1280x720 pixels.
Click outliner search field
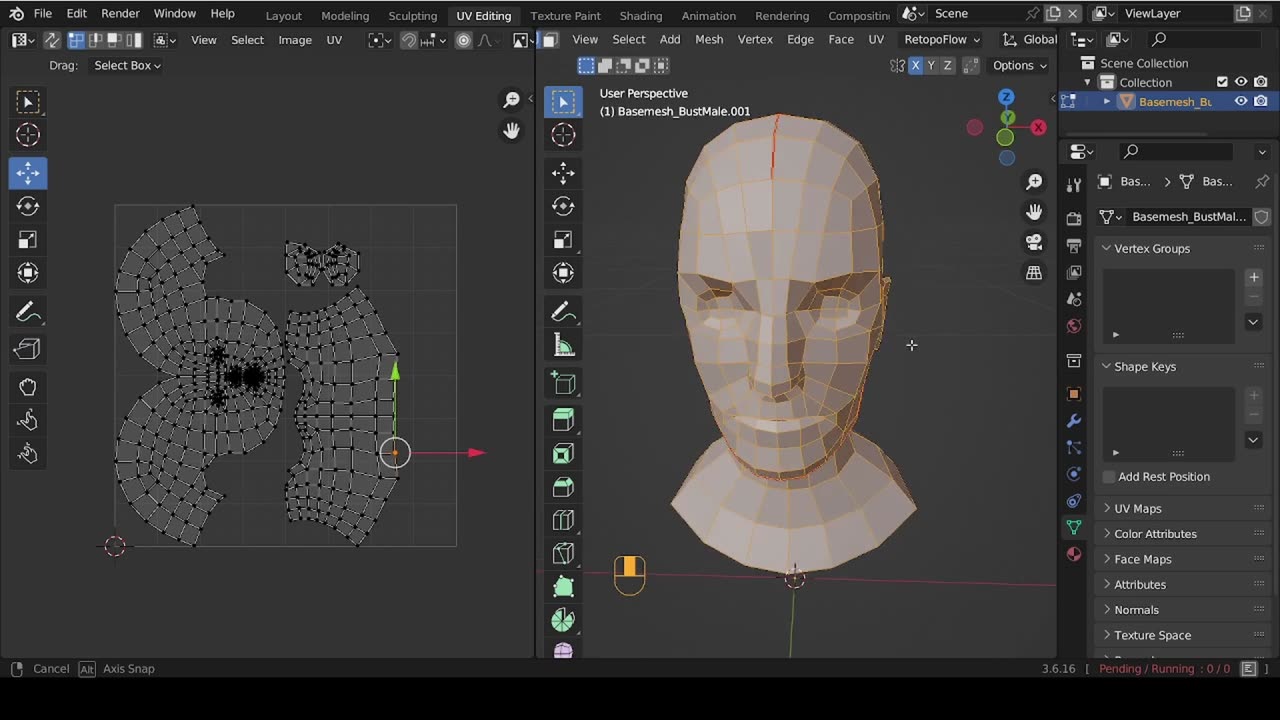[1205, 39]
